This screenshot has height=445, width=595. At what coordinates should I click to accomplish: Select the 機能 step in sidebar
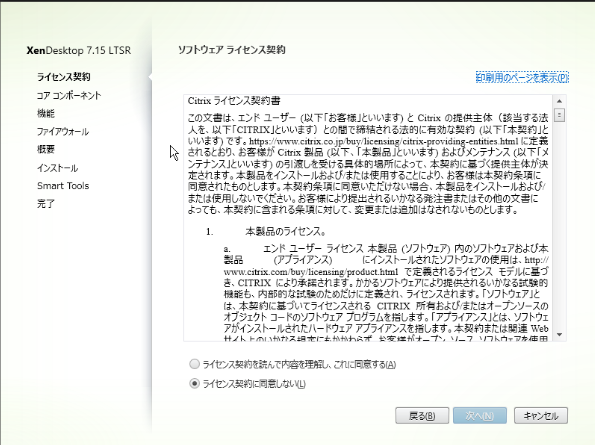pos(46,113)
